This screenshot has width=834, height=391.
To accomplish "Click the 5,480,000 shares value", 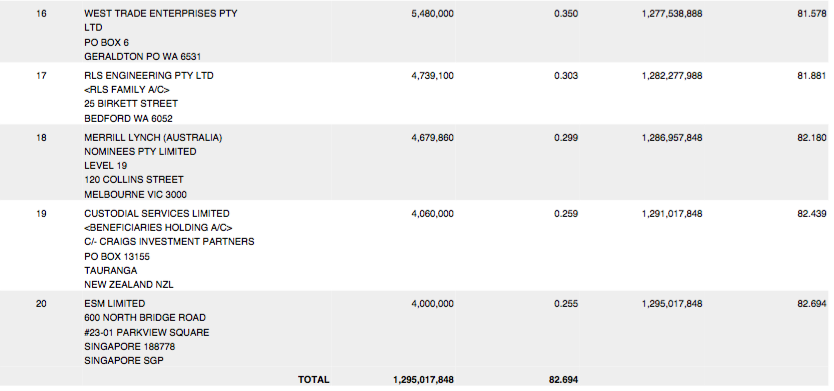I will [x=432, y=14].
